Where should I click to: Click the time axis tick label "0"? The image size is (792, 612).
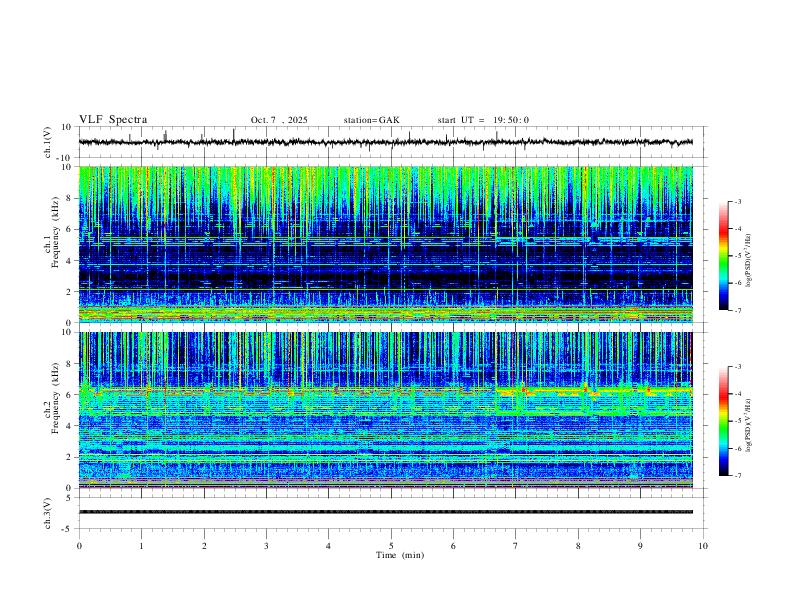(x=79, y=546)
